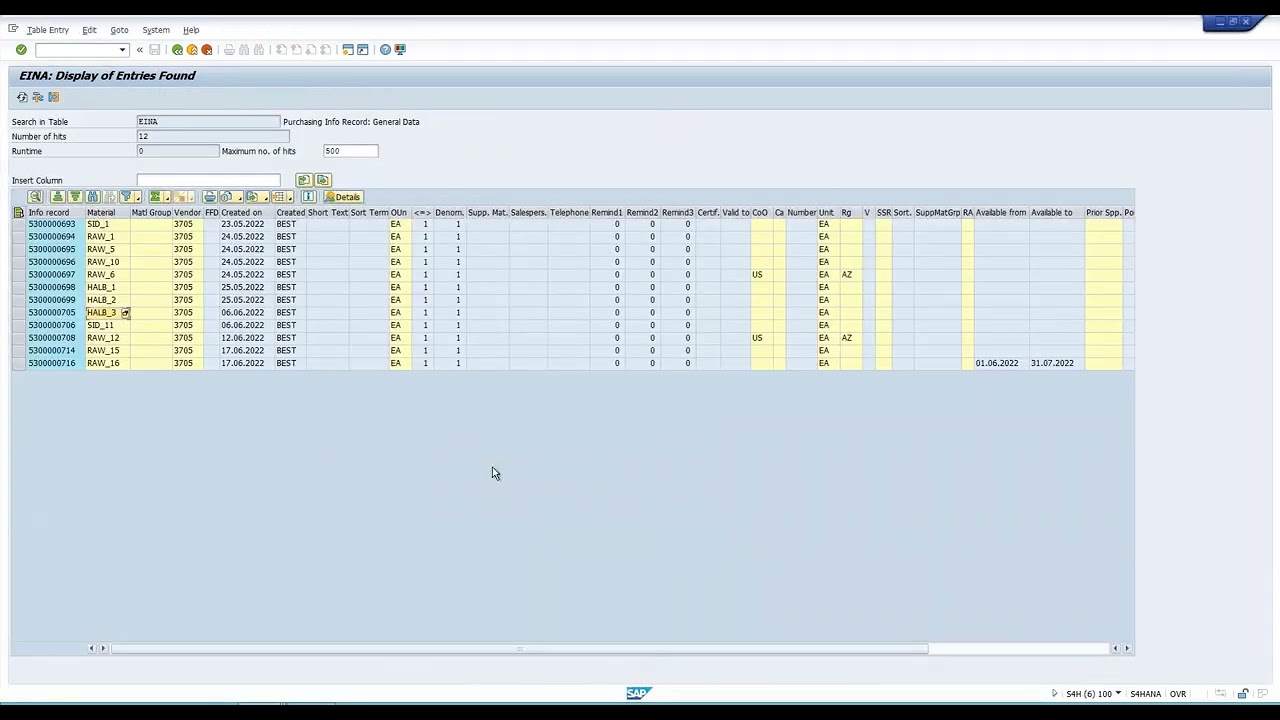The height and width of the screenshot is (720, 1280).
Task: Open the Views dropdown arrow
Action: (240, 198)
